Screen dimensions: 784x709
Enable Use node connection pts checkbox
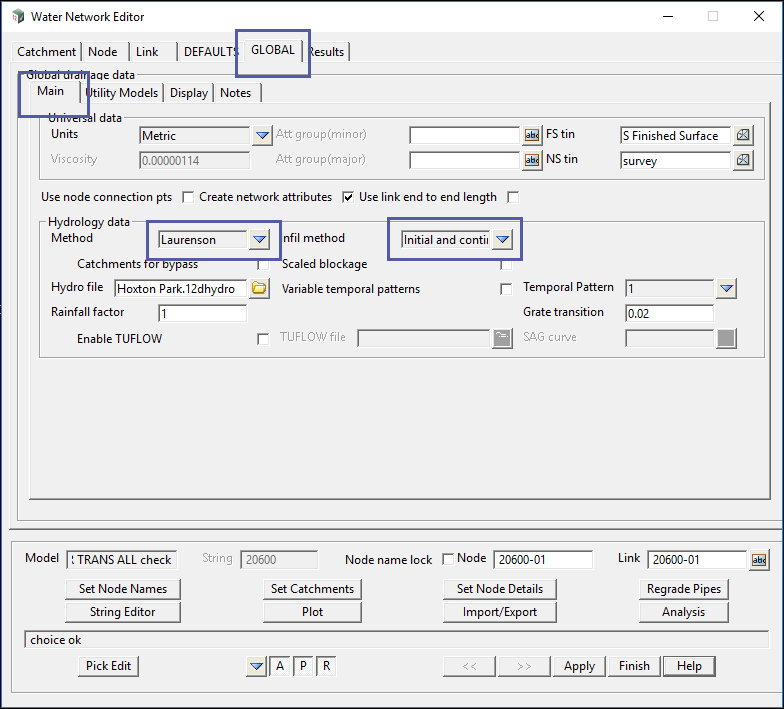(188, 197)
